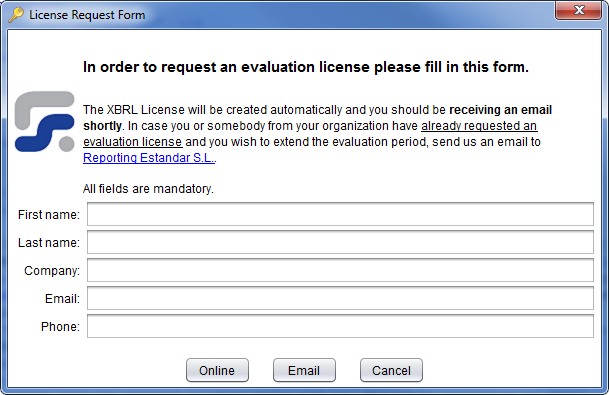Image resolution: width=609 pixels, height=395 pixels.
Task: Cancel the license request
Action: tap(391, 370)
